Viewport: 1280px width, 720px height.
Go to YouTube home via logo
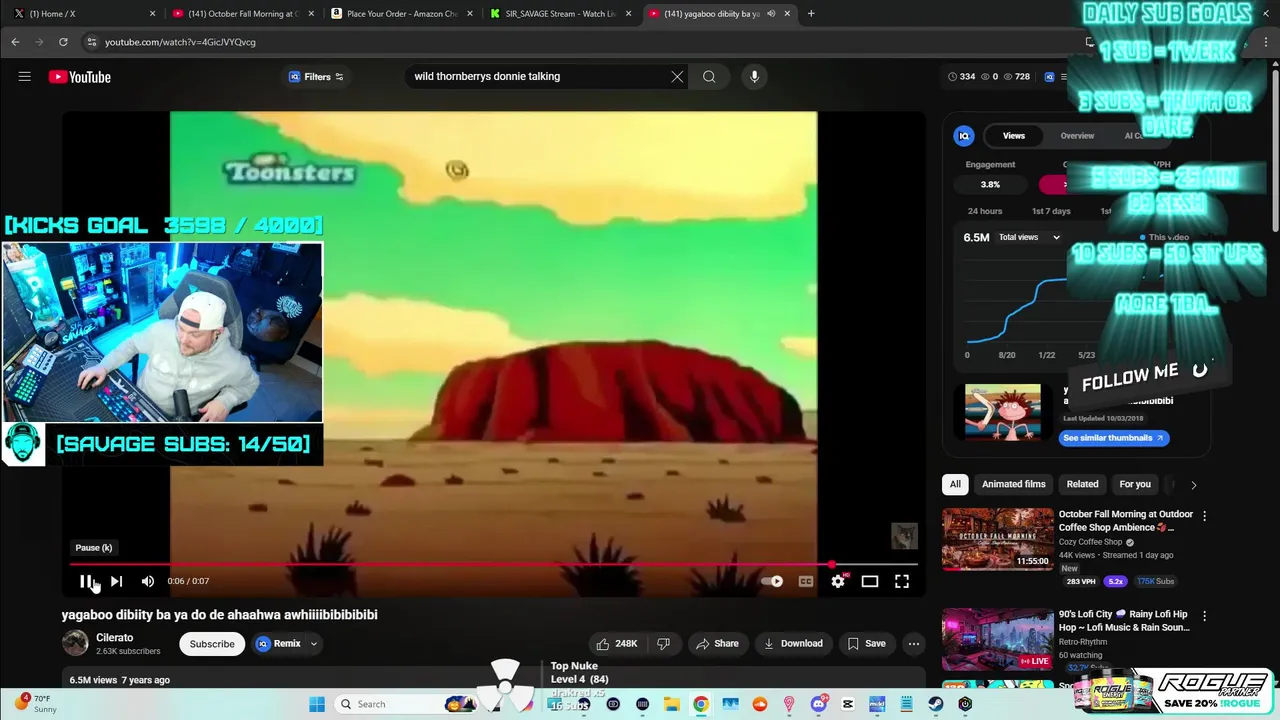pos(79,77)
